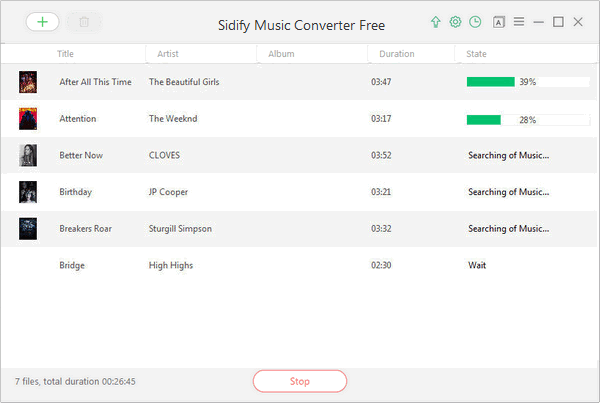600x403 pixels.
Task: Select the Bridge by High Highs row
Action: [300, 265]
